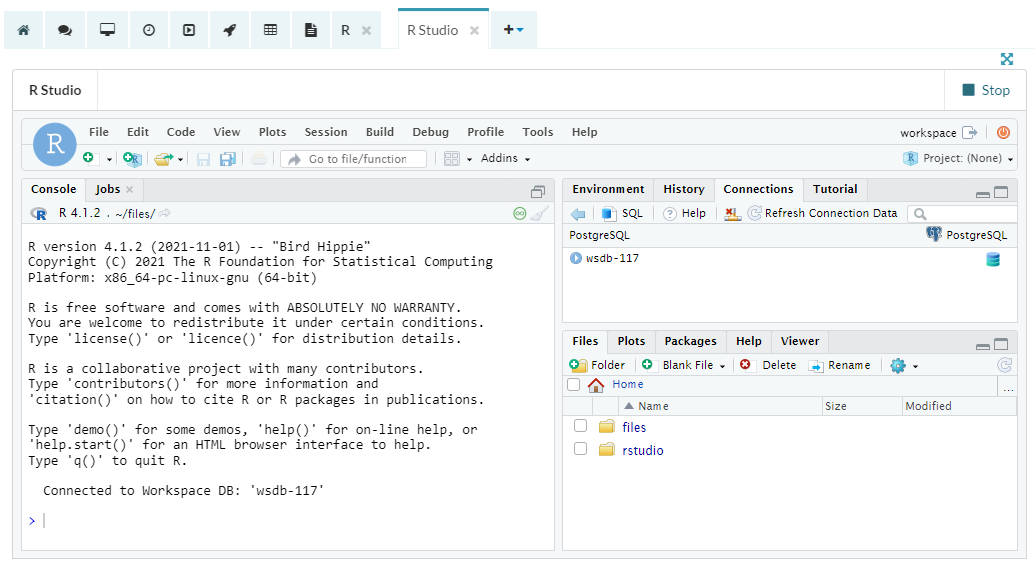Toggle fullscreen expand arrows icon

(1007, 59)
